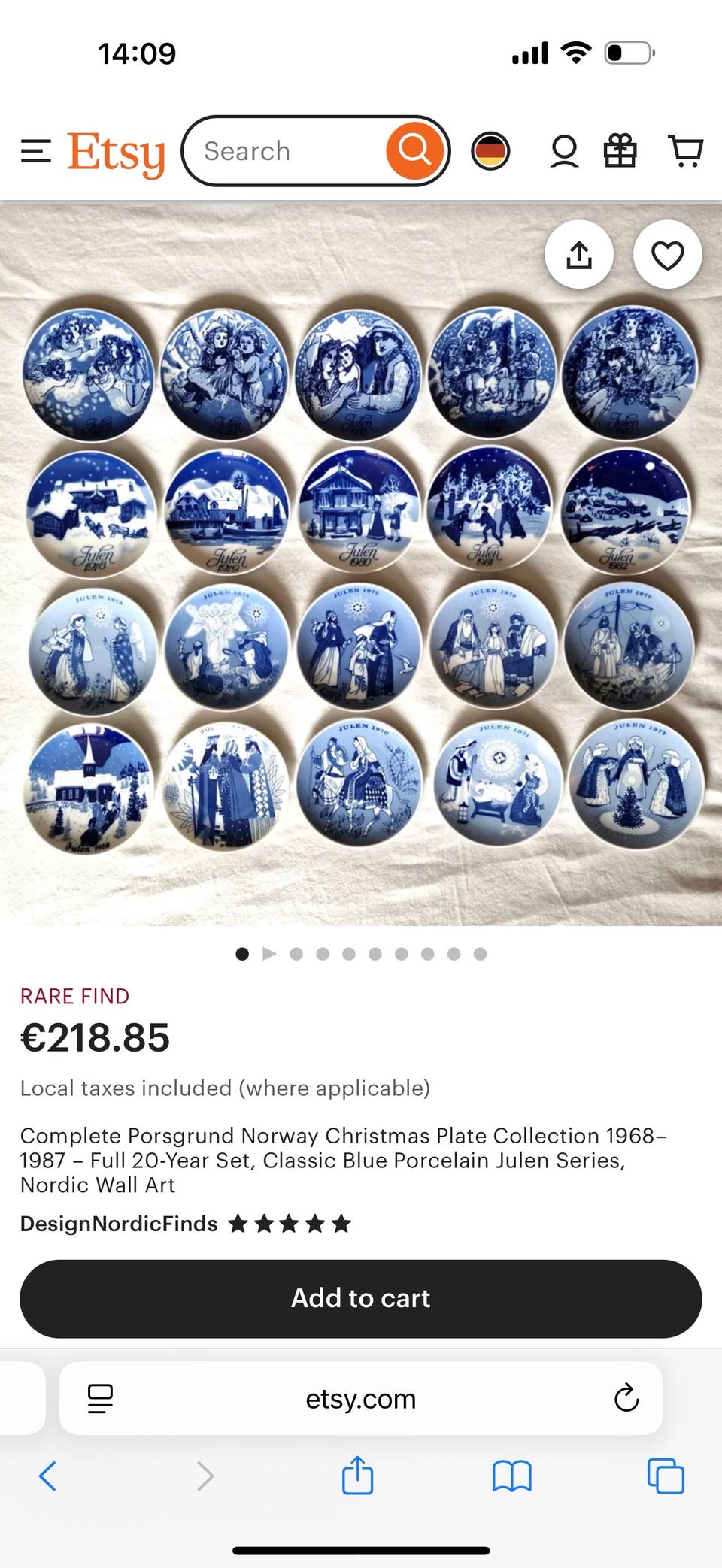
Task: Open the account profile icon
Action: tap(564, 151)
